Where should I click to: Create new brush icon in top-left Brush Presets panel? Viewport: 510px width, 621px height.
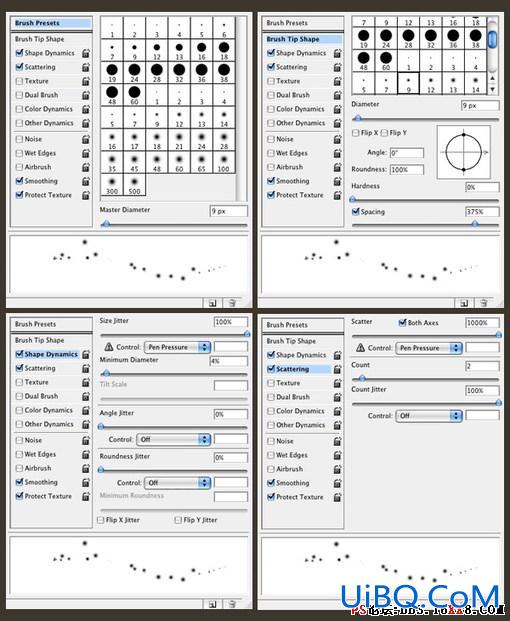pyautogui.click(x=213, y=303)
